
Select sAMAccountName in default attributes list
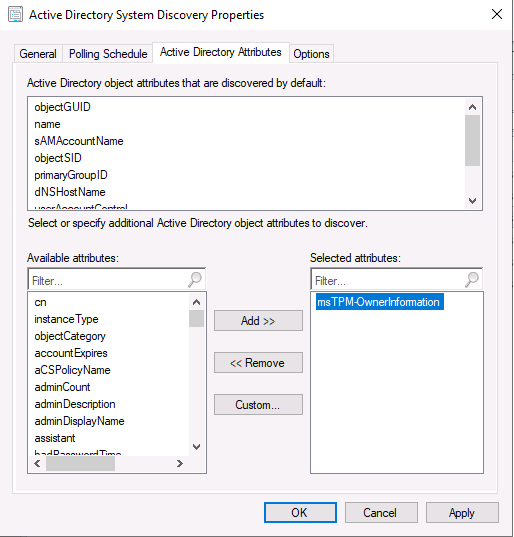click(x=79, y=141)
